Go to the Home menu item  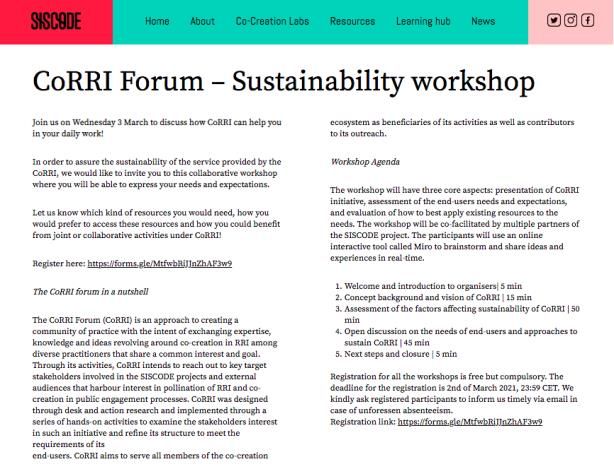pos(157,21)
